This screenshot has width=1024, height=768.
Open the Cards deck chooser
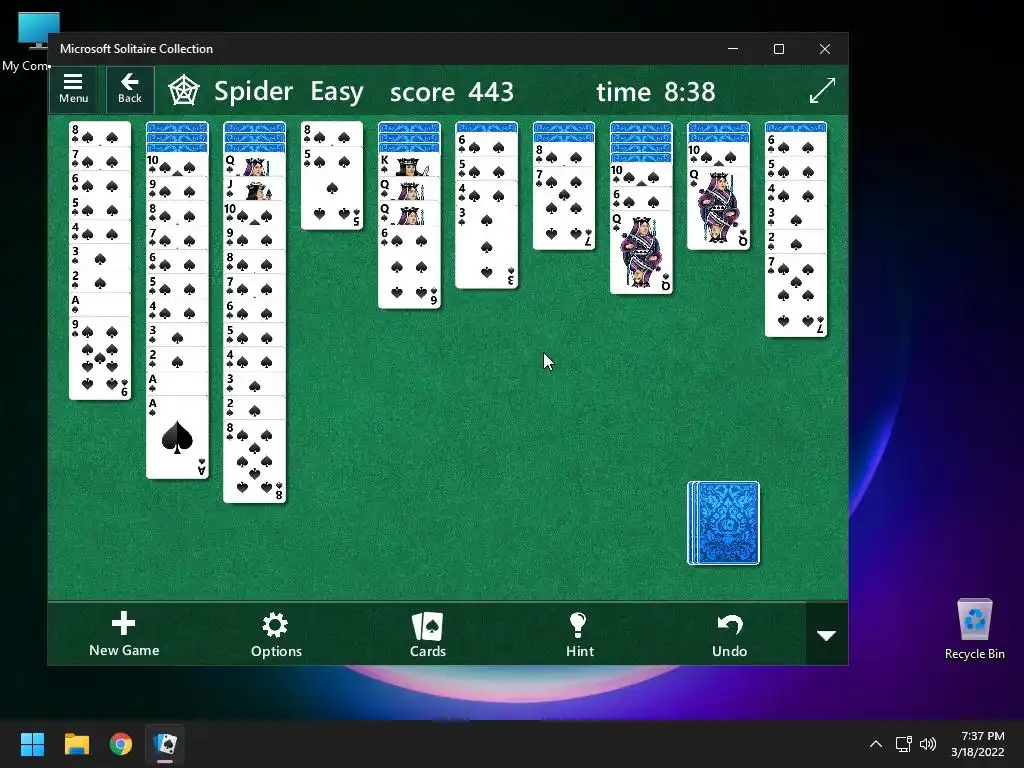point(428,634)
